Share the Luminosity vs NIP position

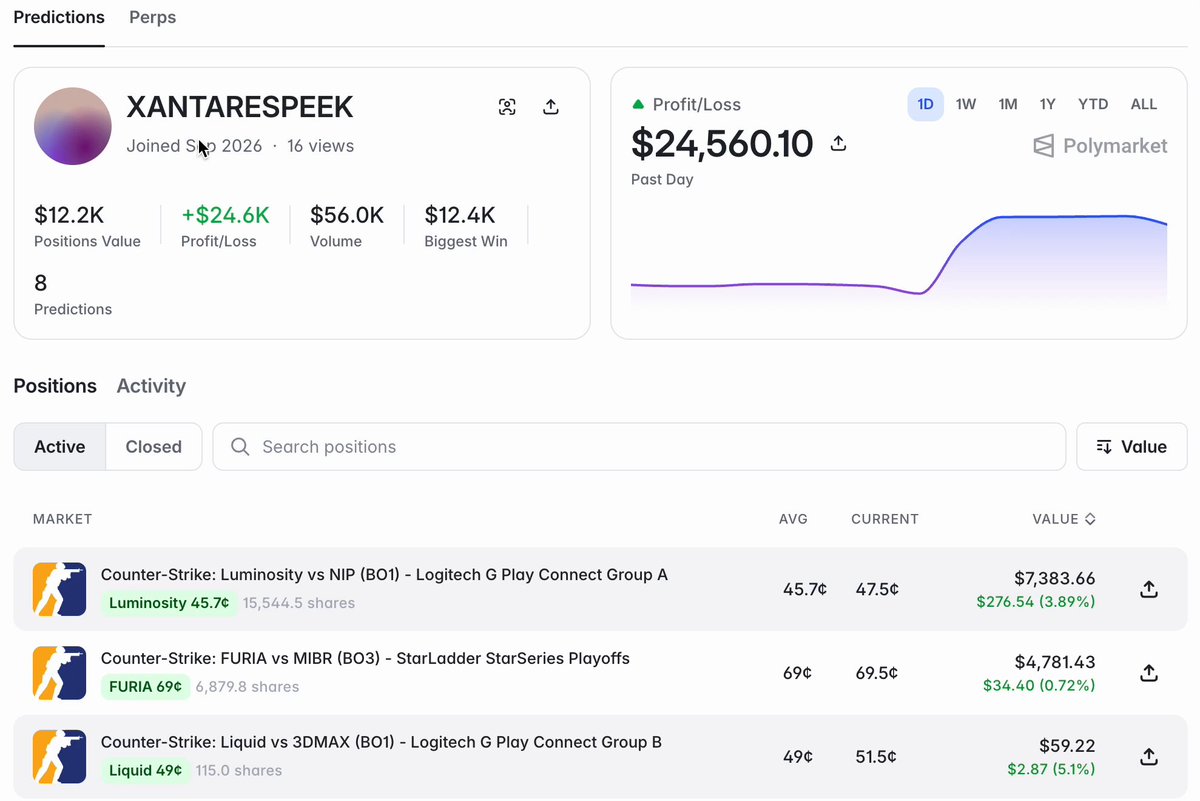tap(1149, 589)
